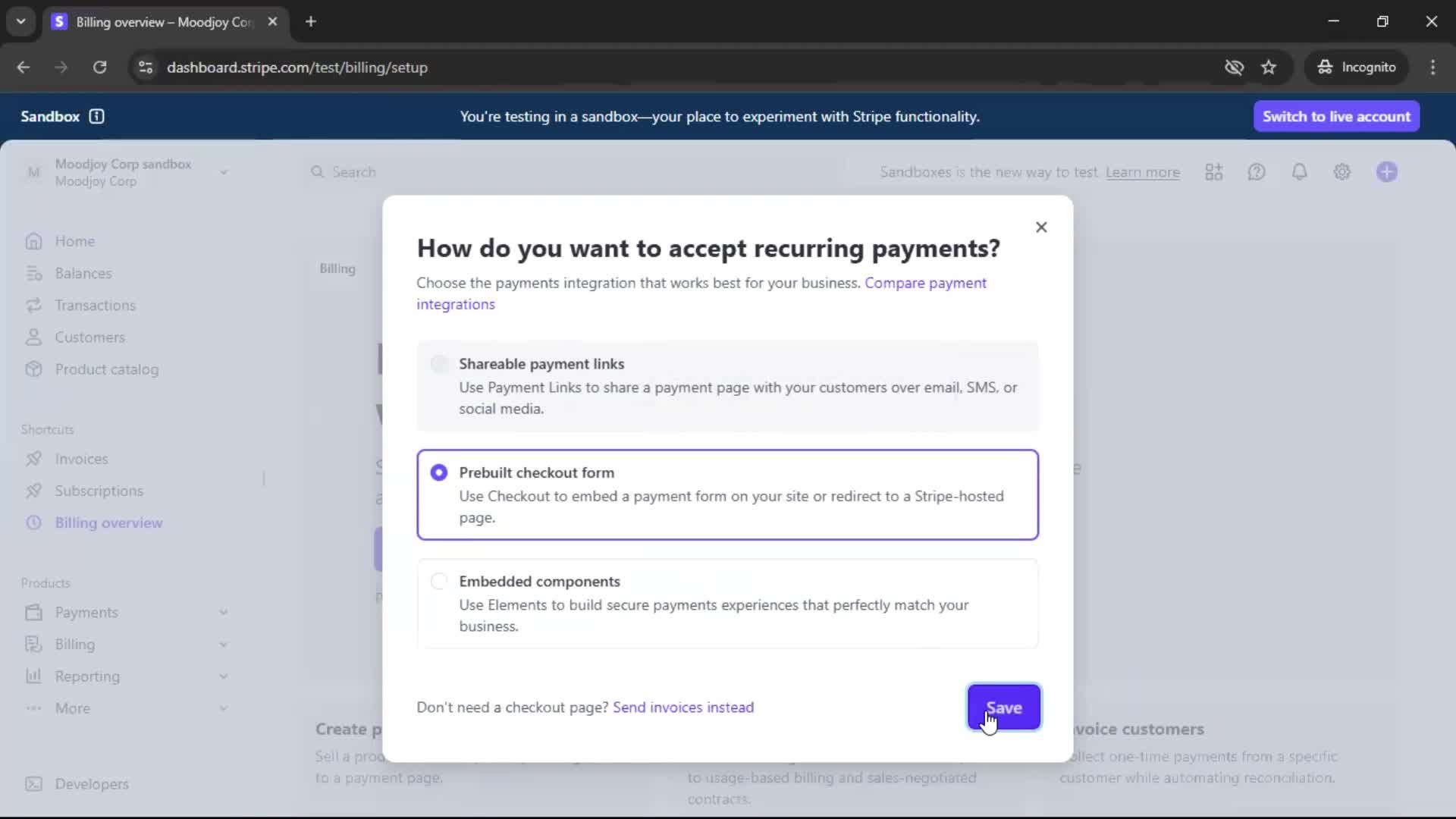
Task: Click the Sandbox info icon
Action: pyautogui.click(x=96, y=116)
